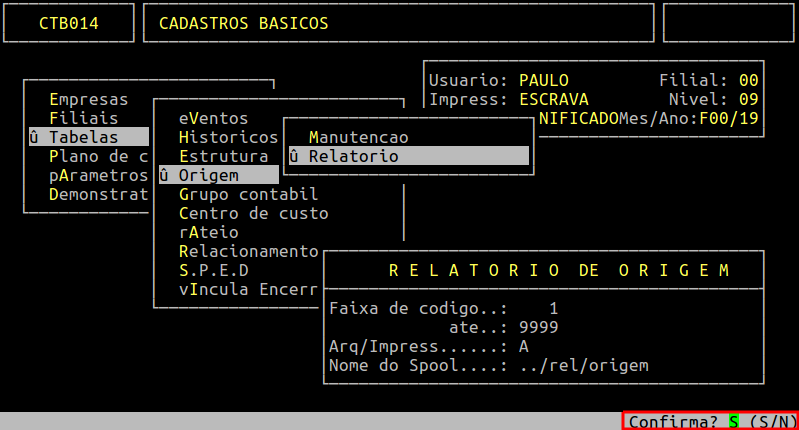Choose the Plano de c menu entry
Viewport: 799px width, 430px height.
tap(98, 156)
